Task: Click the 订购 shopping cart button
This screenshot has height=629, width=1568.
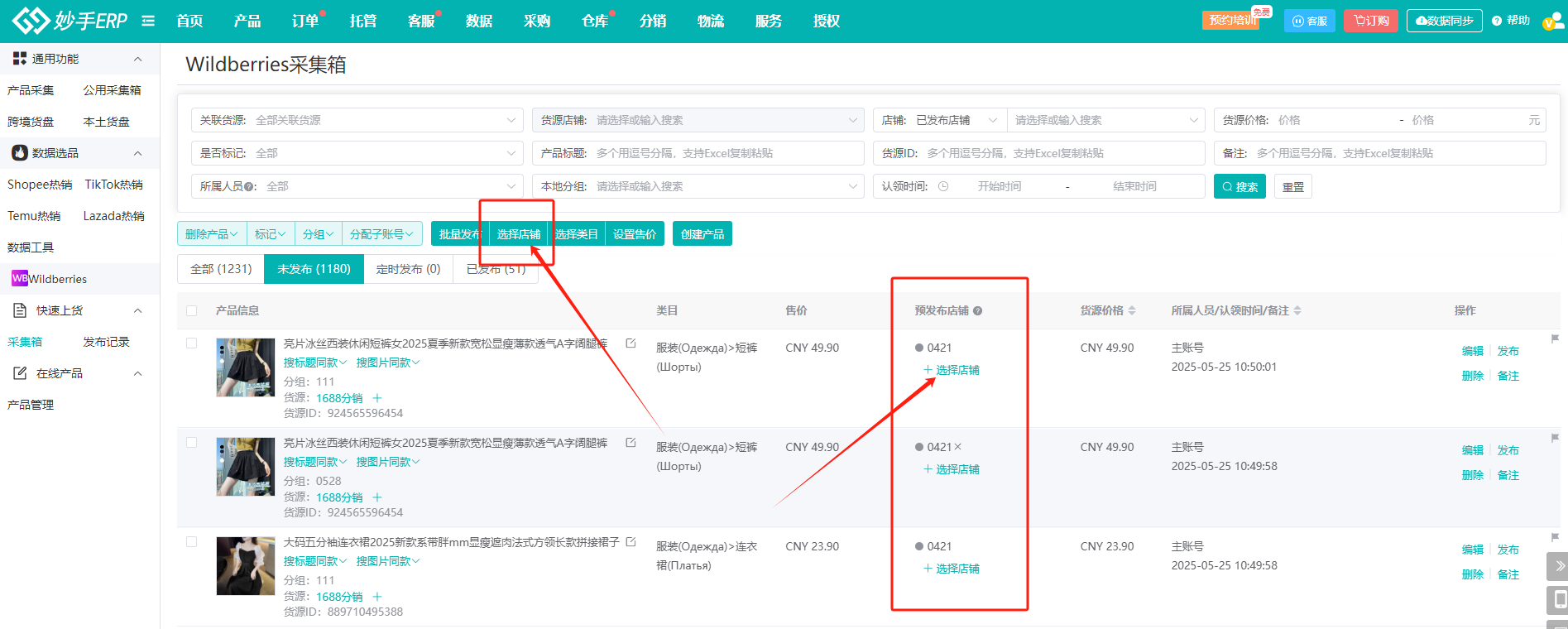Action: (1371, 21)
